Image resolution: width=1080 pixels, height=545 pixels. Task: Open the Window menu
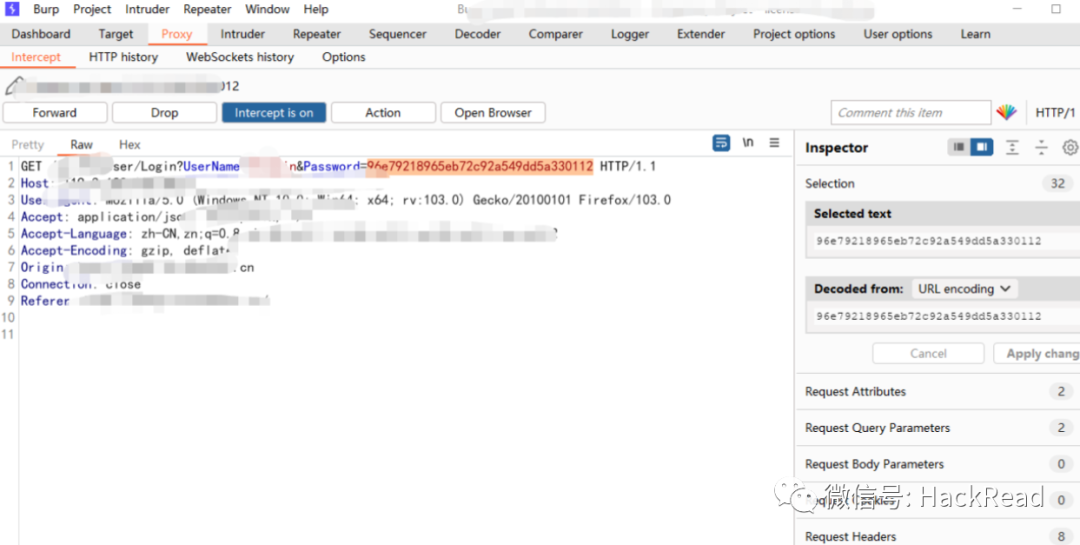(x=267, y=10)
